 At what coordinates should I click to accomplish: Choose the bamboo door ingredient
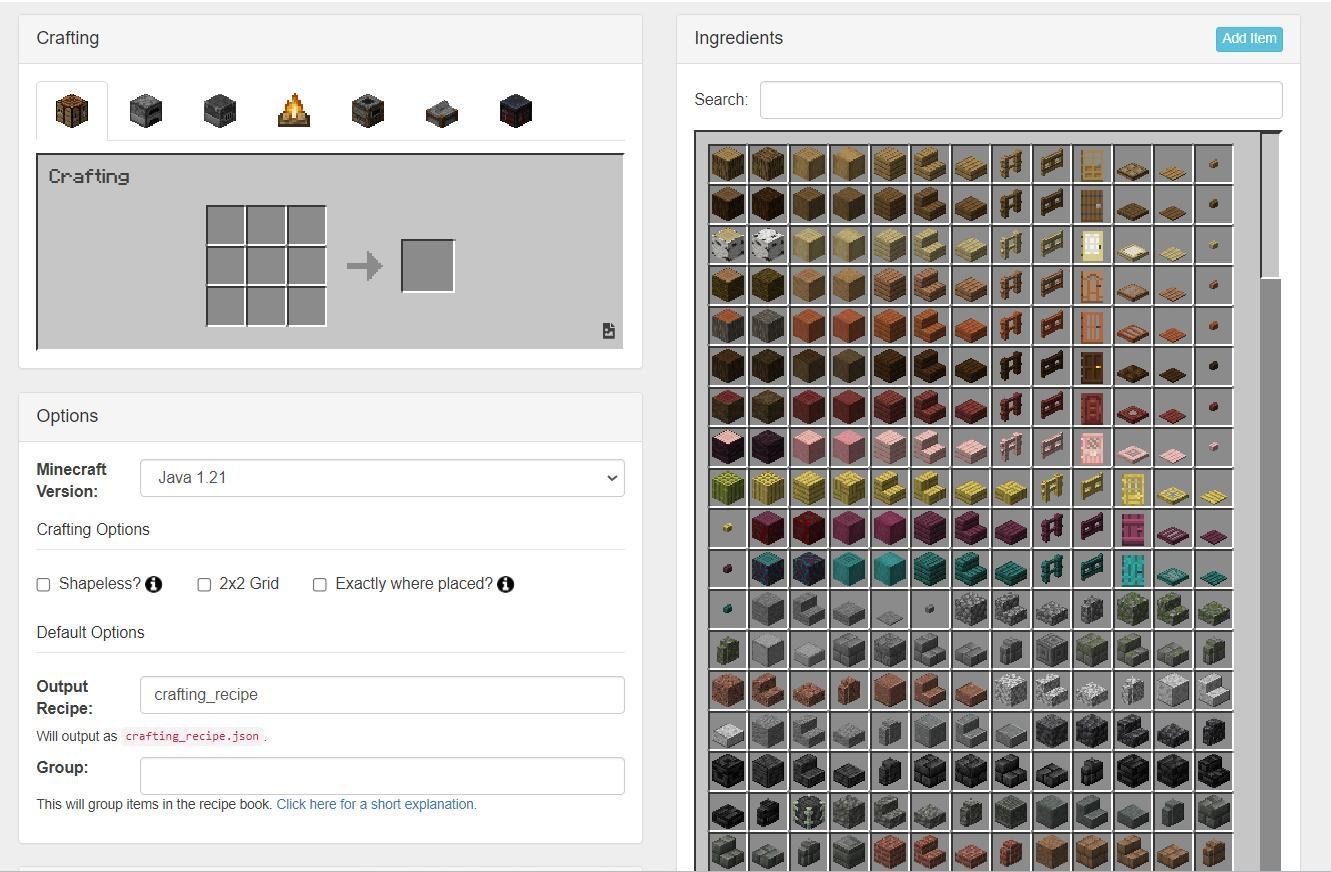(x=1132, y=488)
